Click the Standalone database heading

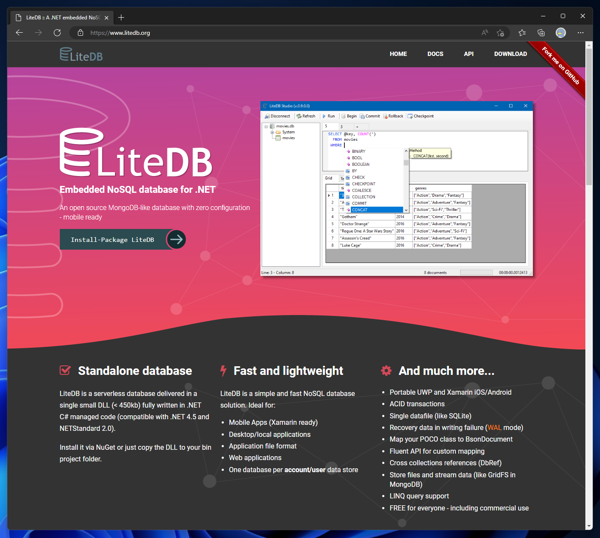click(x=135, y=371)
